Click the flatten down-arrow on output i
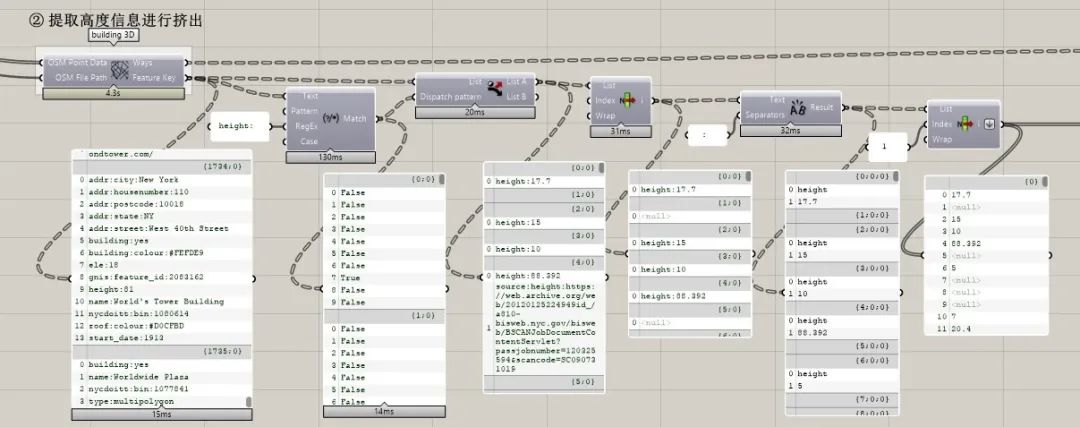 point(989,125)
